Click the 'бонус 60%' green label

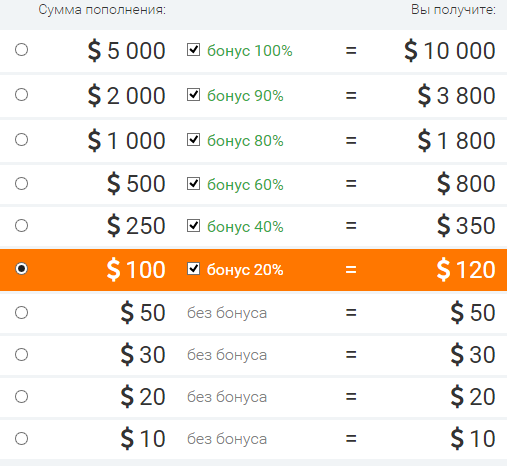245,185
